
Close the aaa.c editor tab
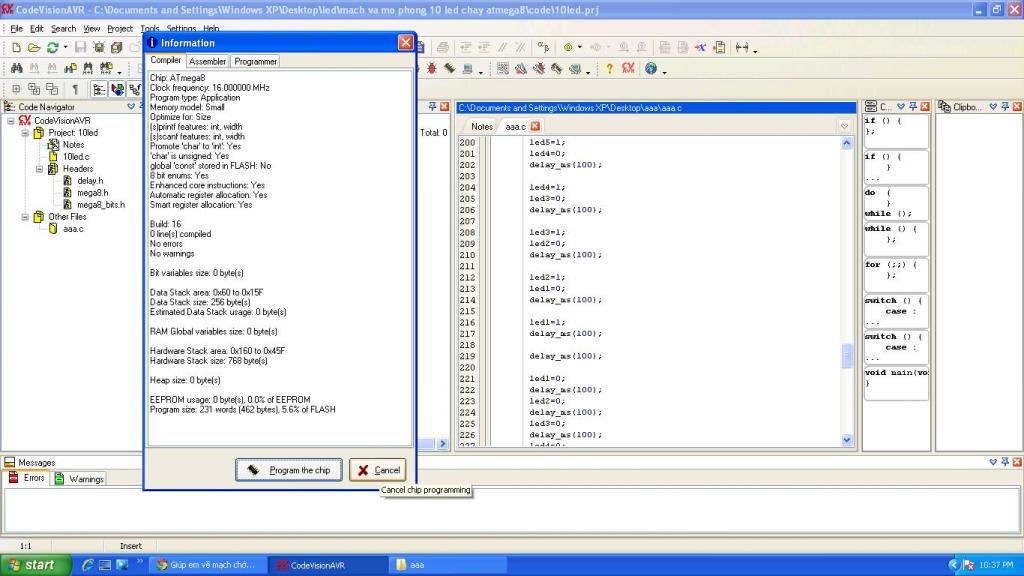pos(535,126)
